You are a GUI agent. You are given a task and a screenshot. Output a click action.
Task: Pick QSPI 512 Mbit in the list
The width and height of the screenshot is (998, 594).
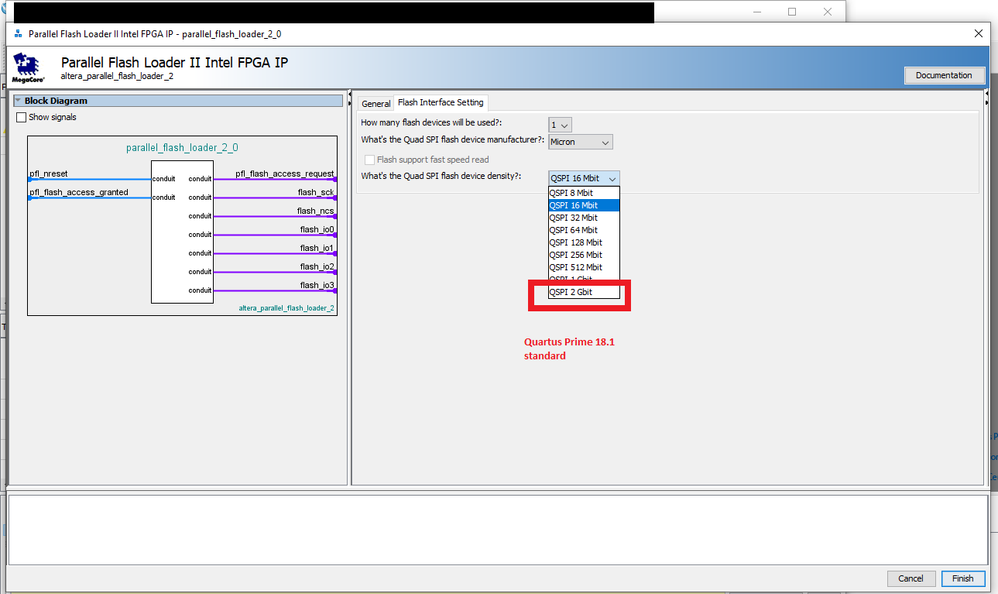(x=584, y=267)
